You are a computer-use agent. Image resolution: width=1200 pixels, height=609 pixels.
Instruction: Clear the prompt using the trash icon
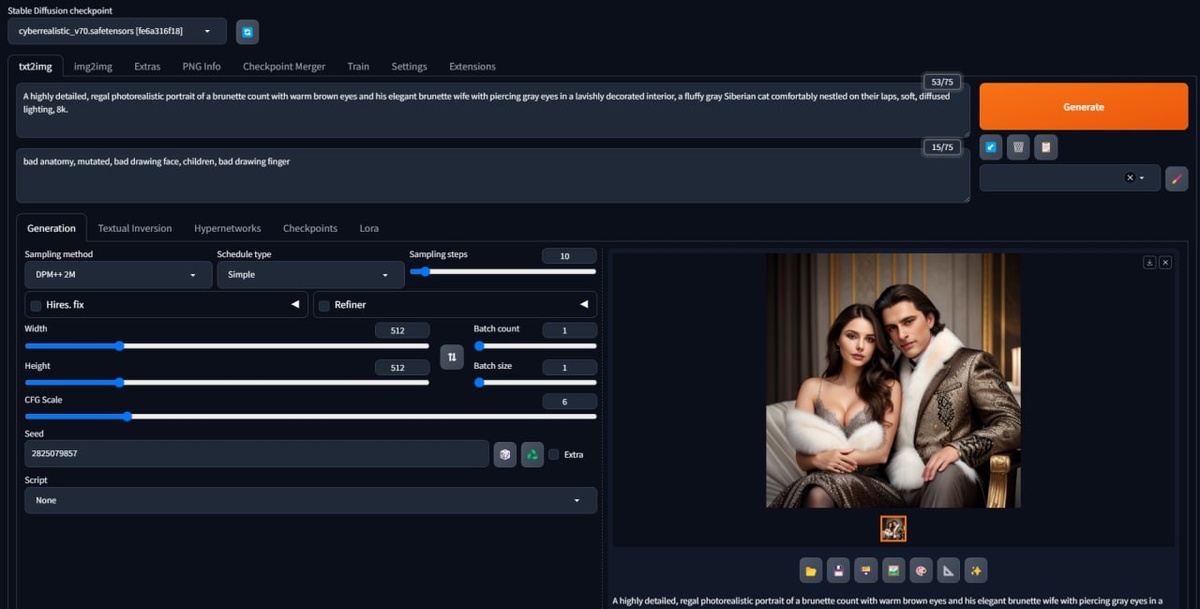(x=1017, y=147)
